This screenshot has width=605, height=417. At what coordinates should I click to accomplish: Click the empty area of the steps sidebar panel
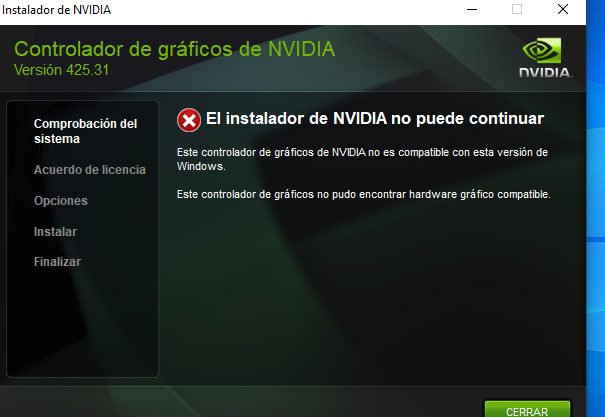pos(82,324)
